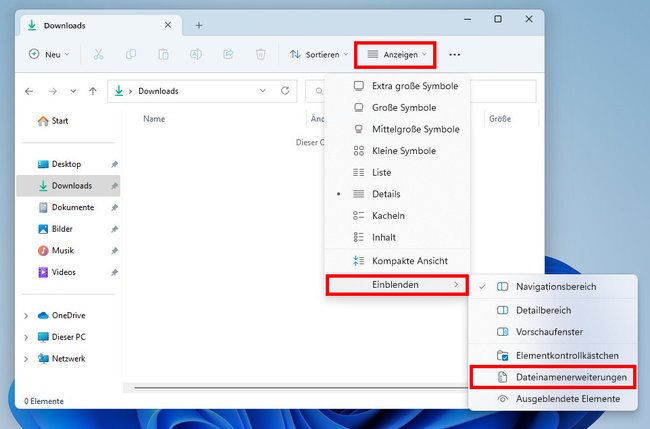The height and width of the screenshot is (429, 650).
Task: Click pin icon next to Videos
Action: tap(114, 272)
